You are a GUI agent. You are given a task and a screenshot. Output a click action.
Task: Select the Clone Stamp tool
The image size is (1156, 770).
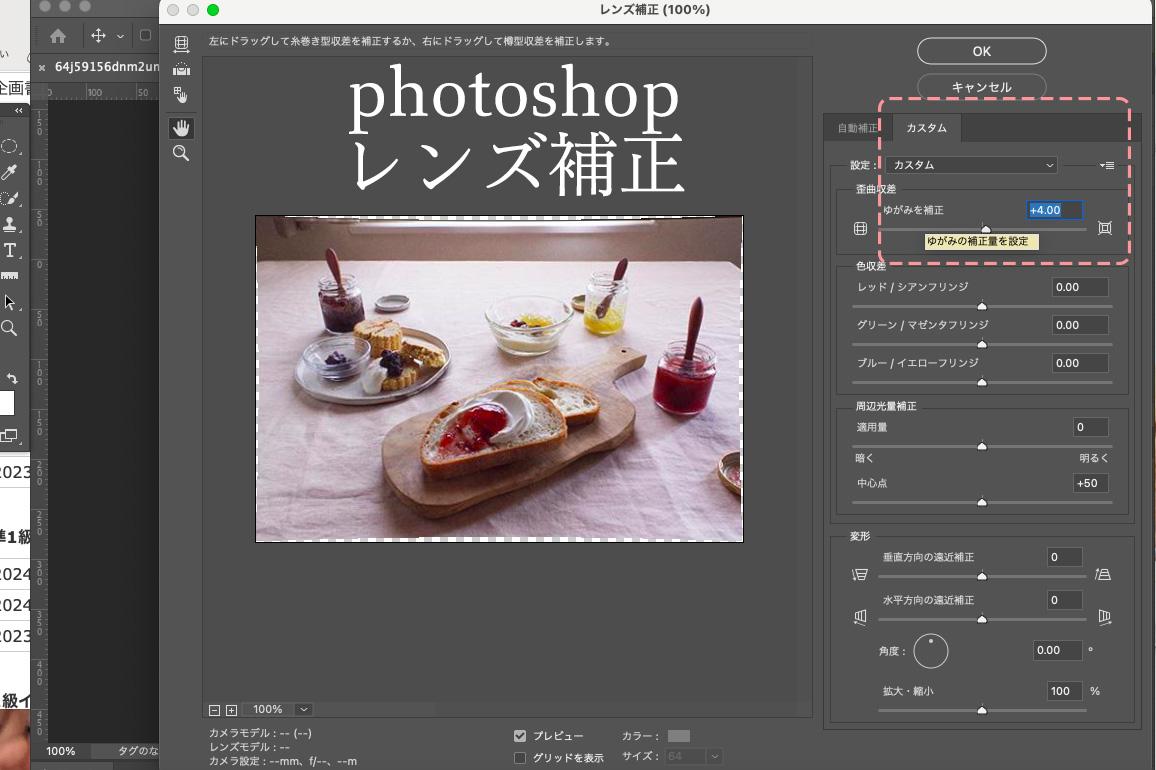coord(10,223)
